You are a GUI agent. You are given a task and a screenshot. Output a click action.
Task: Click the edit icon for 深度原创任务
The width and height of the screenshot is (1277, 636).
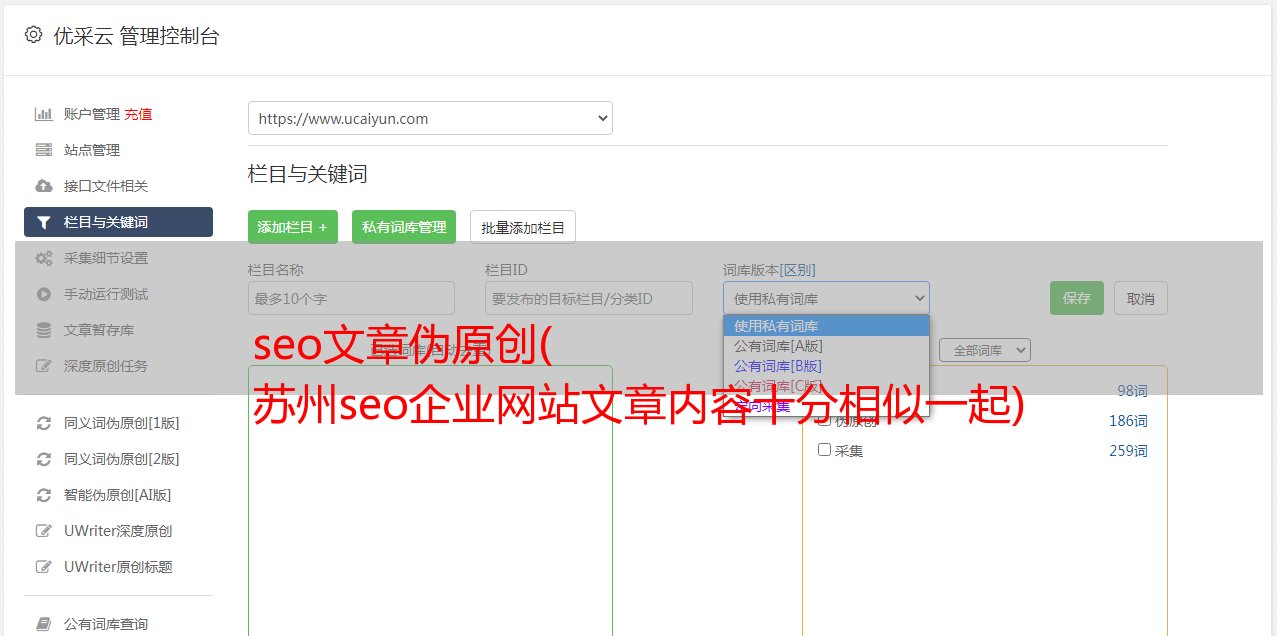(x=43, y=366)
